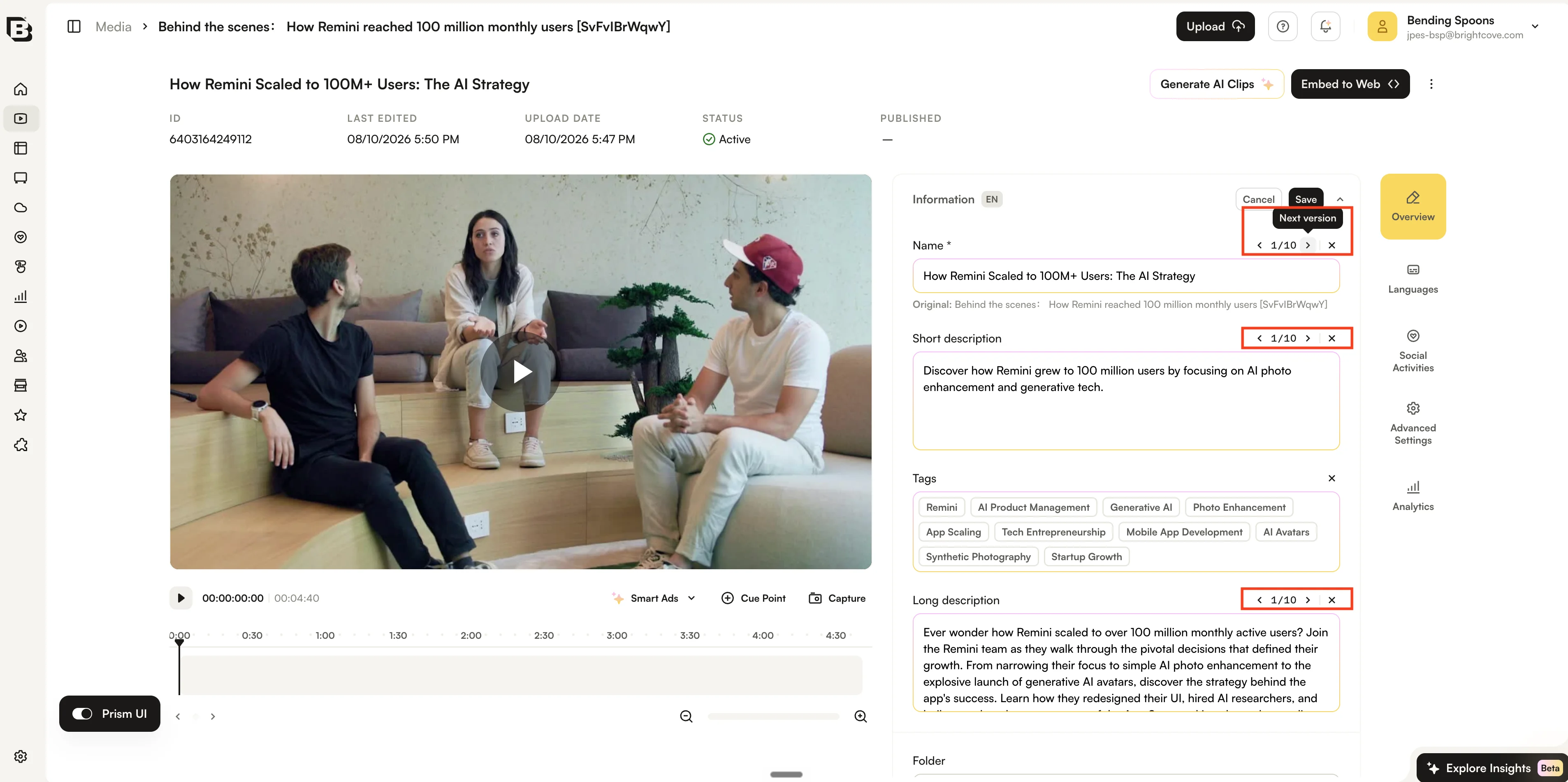Open the Media library sidebar icon
The image size is (1568, 782).
pos(21,119)
